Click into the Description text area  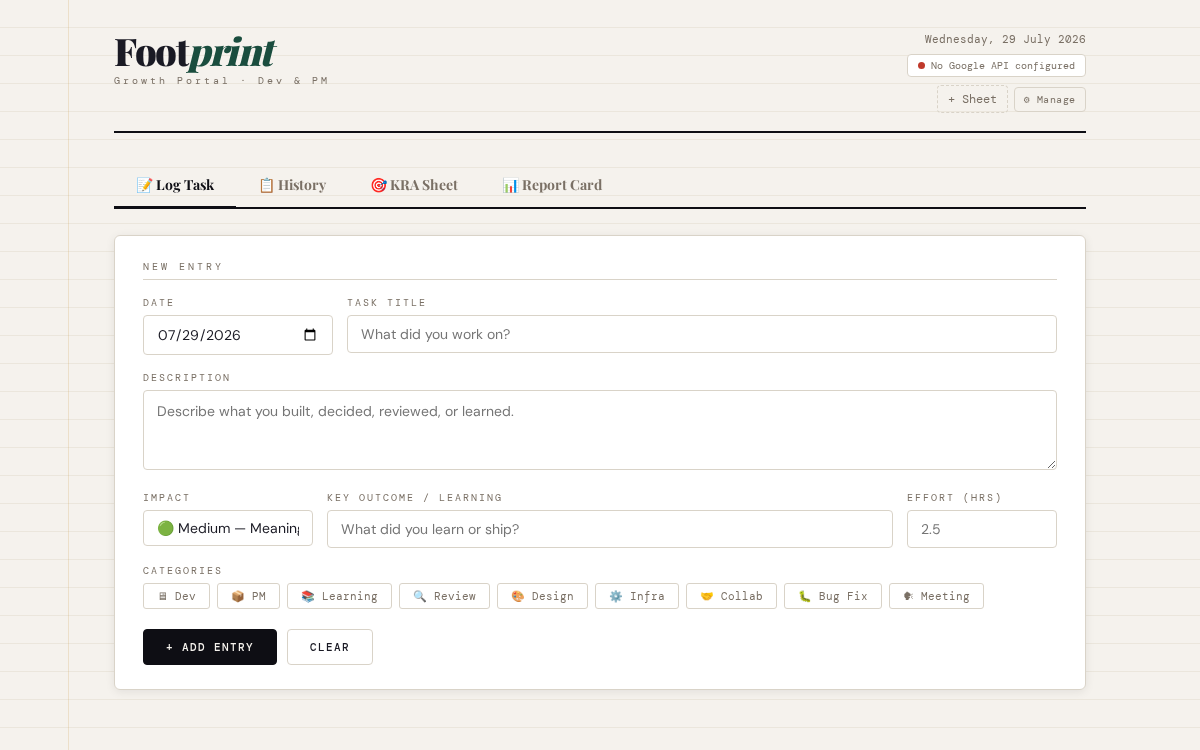tap(600, 430)
